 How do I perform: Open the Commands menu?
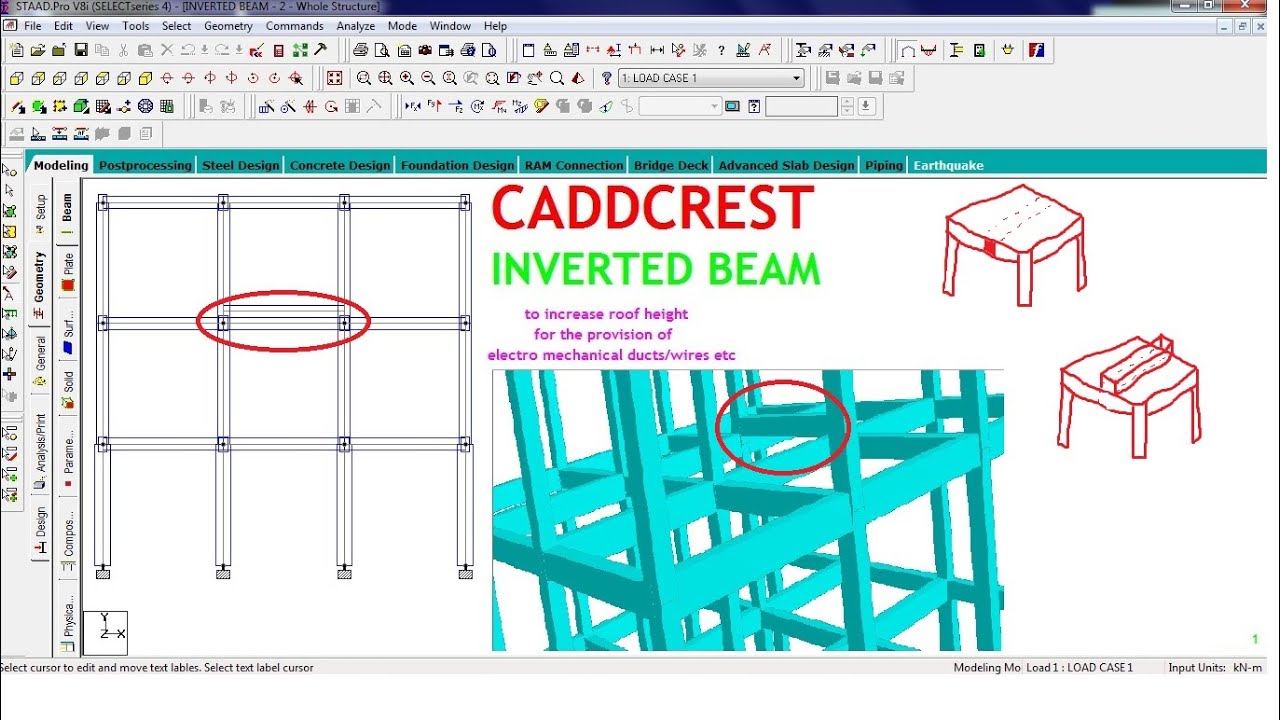(294, 26)
